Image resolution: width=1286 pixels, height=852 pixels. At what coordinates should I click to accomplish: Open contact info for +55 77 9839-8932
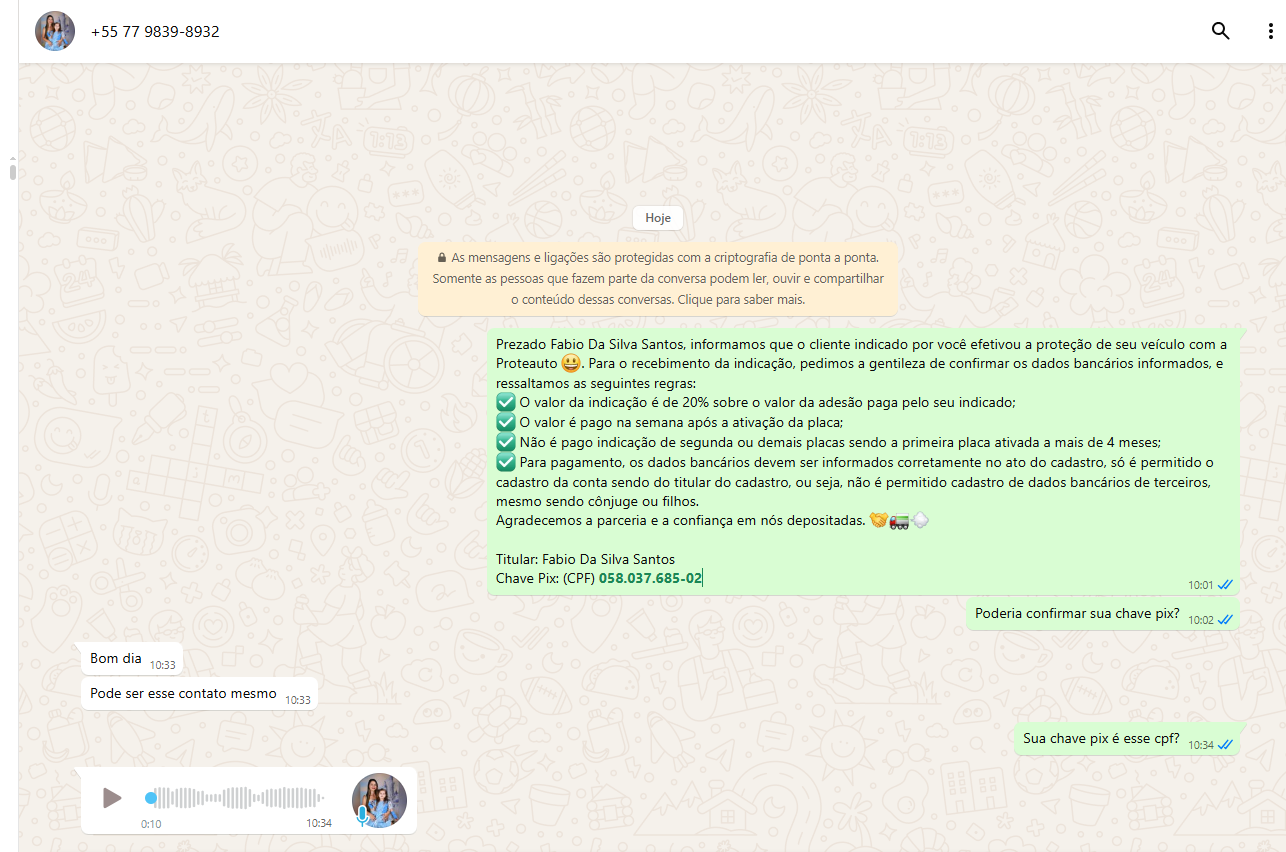[155, 32]
